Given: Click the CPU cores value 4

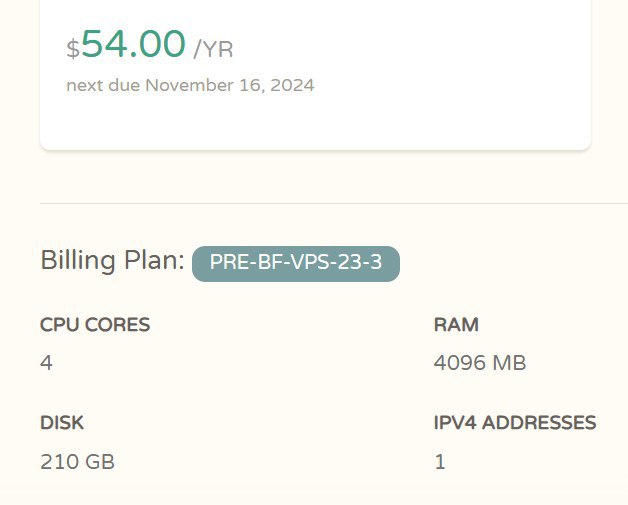Looking at the screenshot, I should [x=46, y=362].
